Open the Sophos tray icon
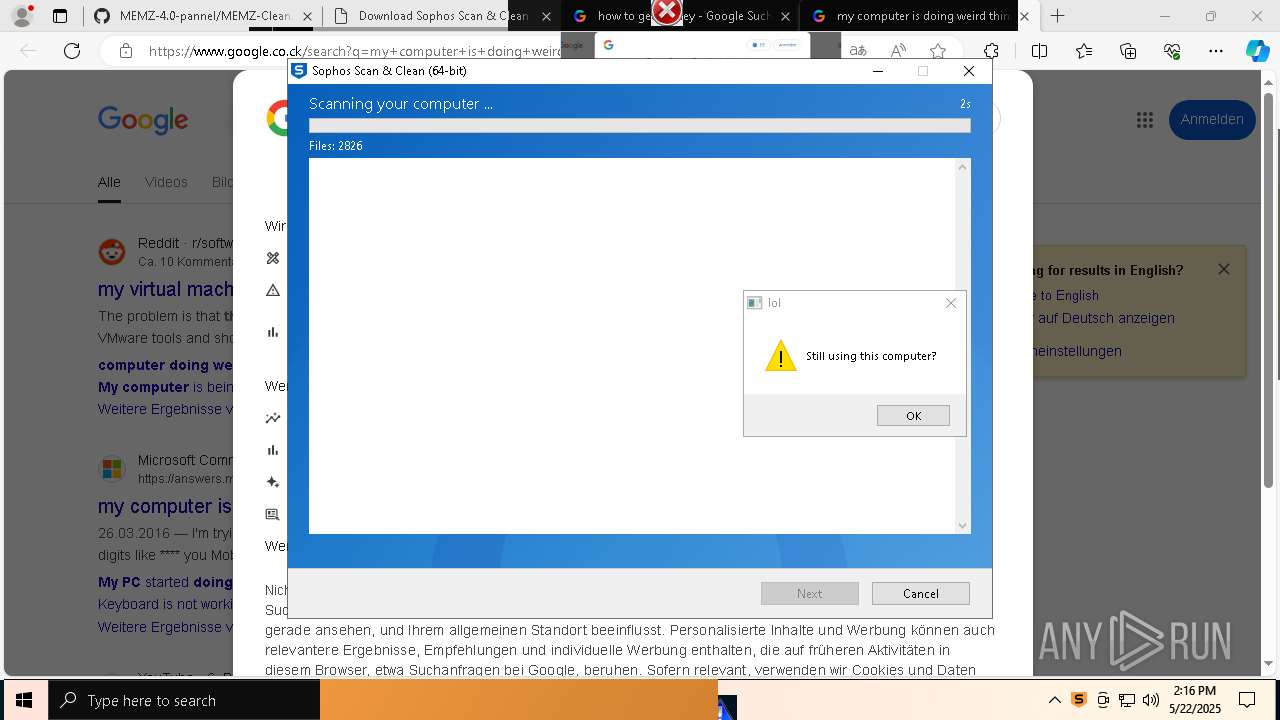This screenshot has height=720, width=1280. point(1079,700)
